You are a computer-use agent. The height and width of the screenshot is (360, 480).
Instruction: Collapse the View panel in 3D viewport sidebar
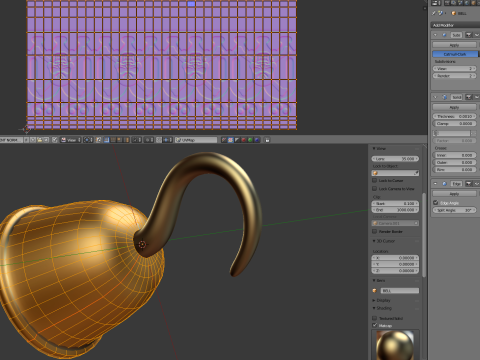point(374,148)
